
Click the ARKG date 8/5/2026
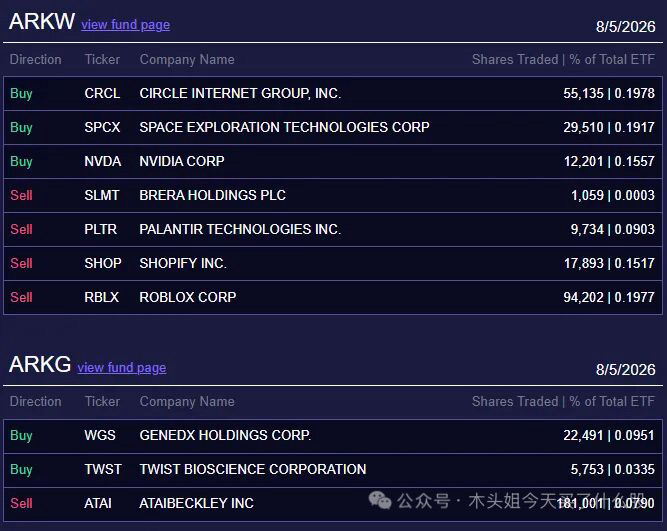coord(625,369)
